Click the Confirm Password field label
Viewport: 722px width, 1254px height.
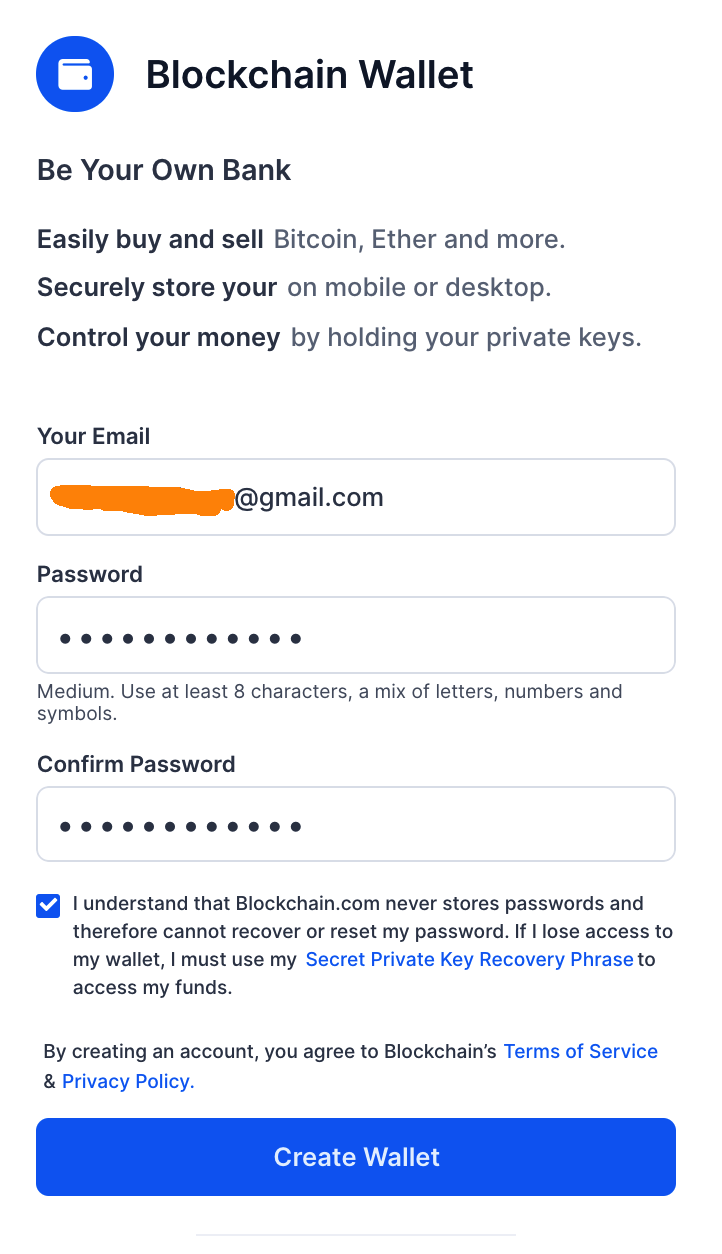tap(136, 764)
